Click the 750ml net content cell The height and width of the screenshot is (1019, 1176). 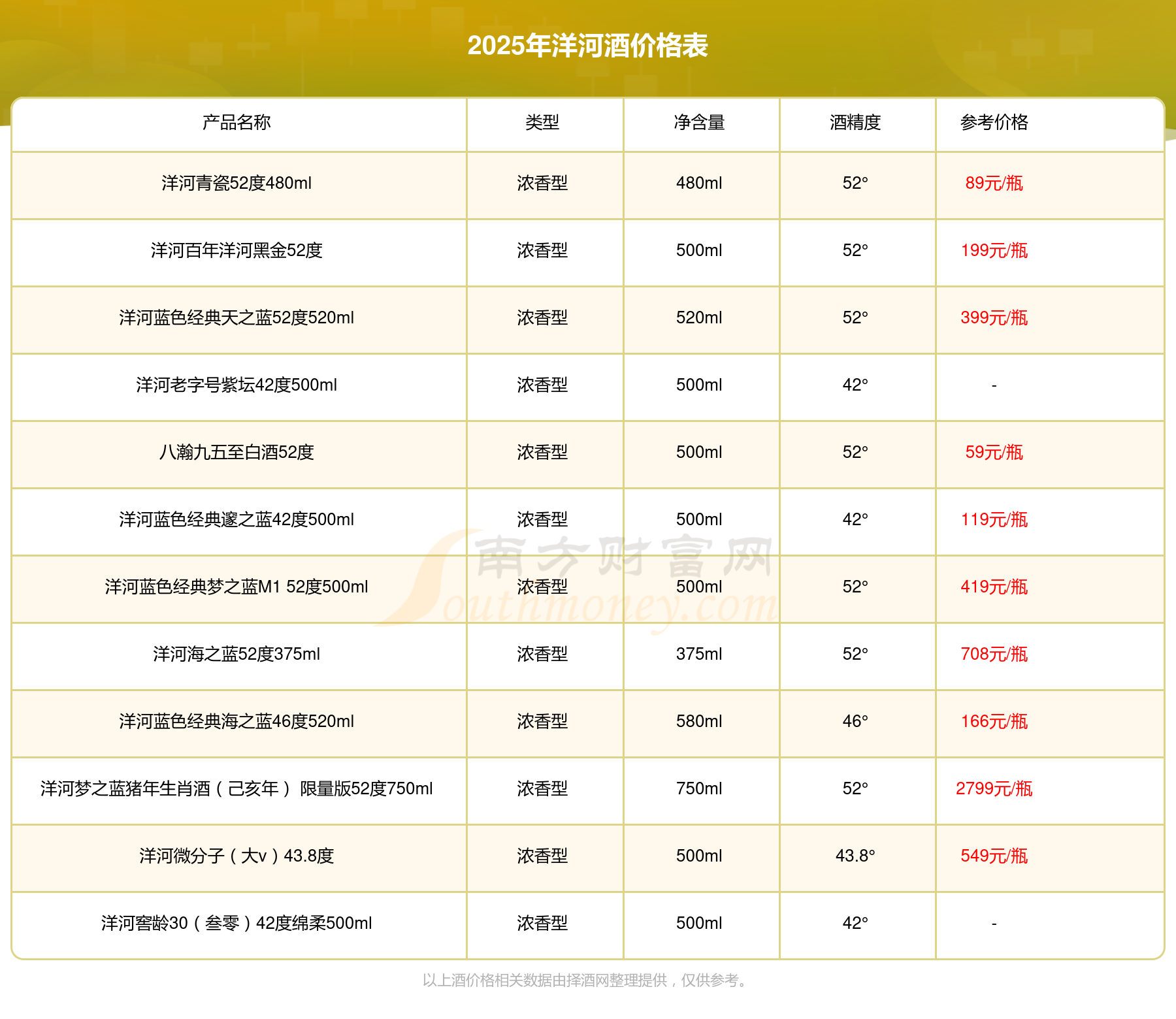[x=699, y=788]
